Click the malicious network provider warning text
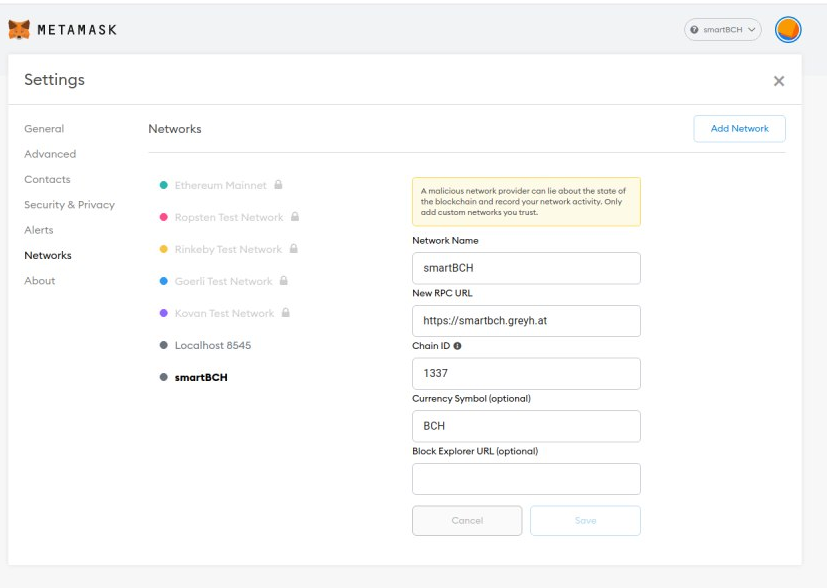Viewport: 827px width, 588px height. [x=523, y=201]
